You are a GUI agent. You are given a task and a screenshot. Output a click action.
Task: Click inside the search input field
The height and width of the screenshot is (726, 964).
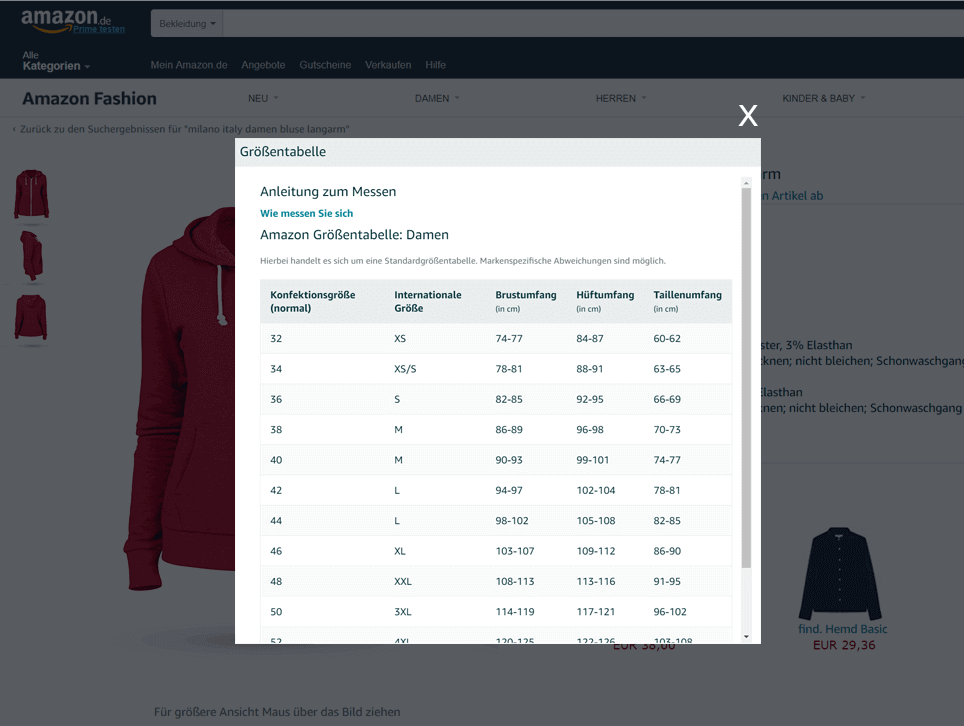point(450,23)
